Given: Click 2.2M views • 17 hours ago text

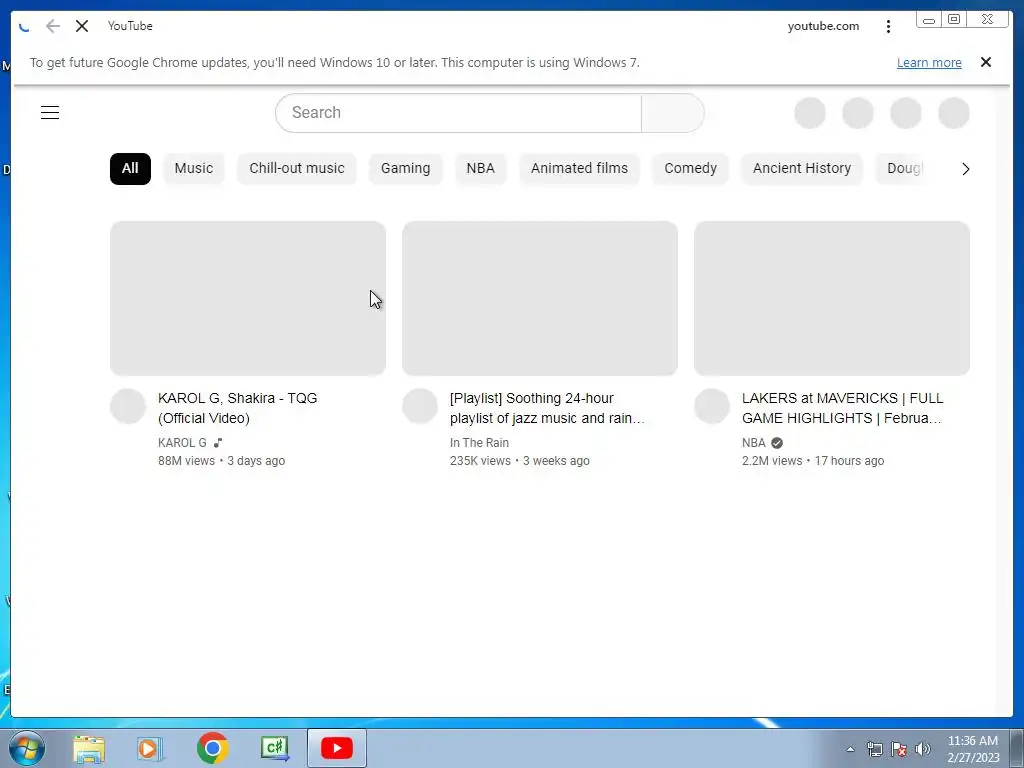Looking at the screenshot, I should 813,461.
